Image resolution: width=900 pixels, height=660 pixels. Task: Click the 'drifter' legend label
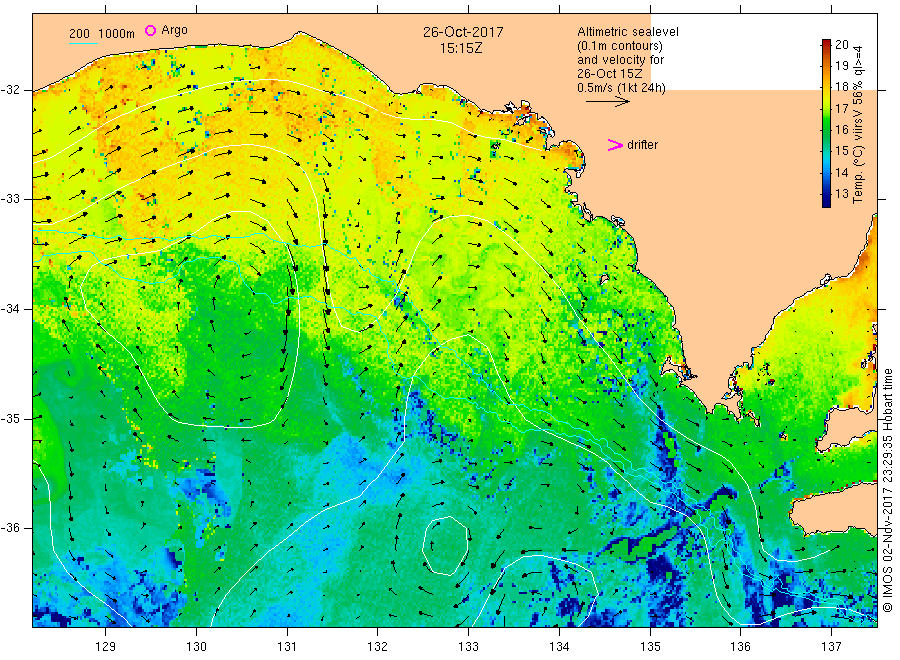click(642, 145)
